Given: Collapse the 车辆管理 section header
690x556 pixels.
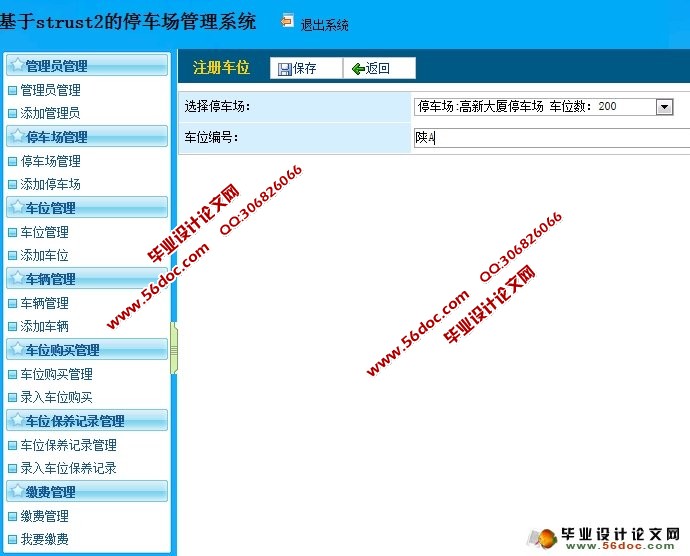Looking at the screenshot, I should click(87, 279).
